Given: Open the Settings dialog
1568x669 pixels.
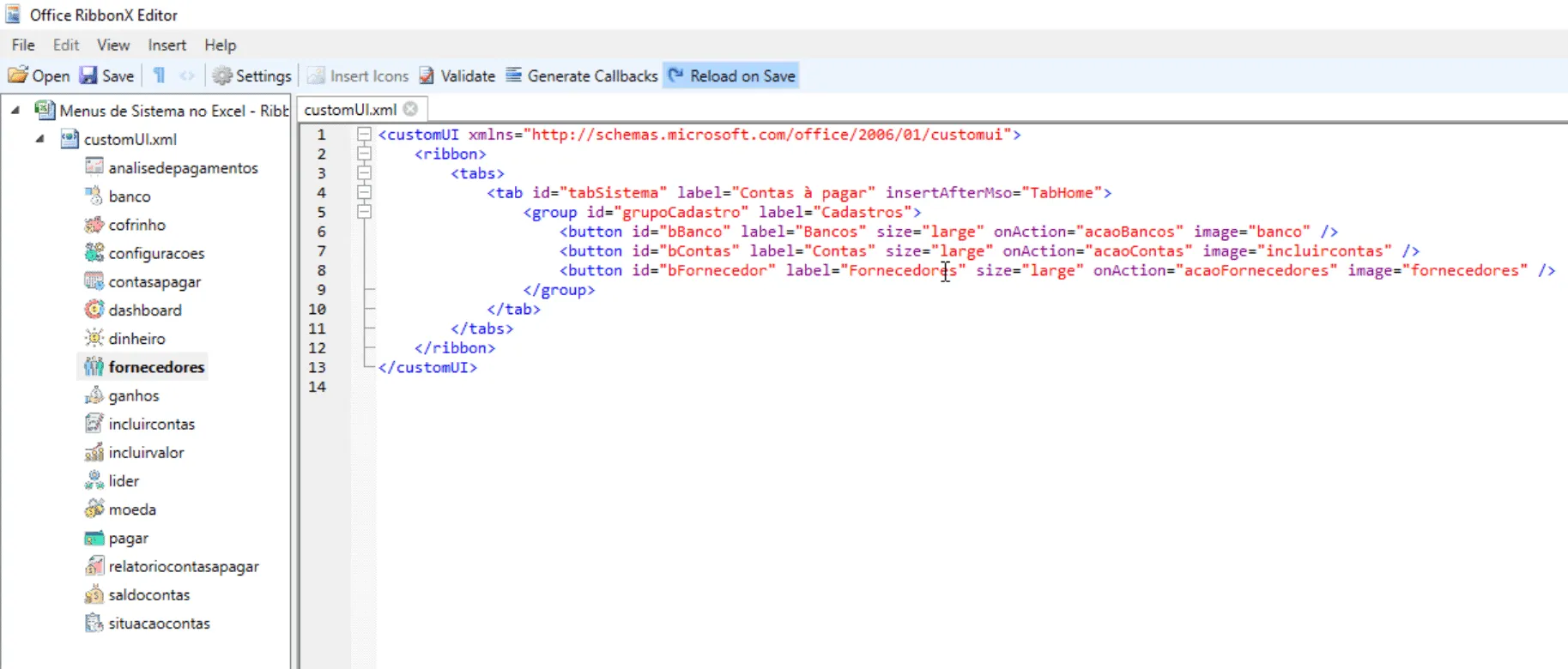Looking at the screenshot, I should [251, 76].
